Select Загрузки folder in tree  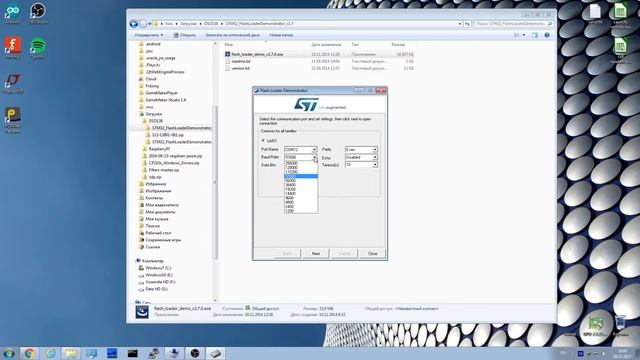pos(153,114)
